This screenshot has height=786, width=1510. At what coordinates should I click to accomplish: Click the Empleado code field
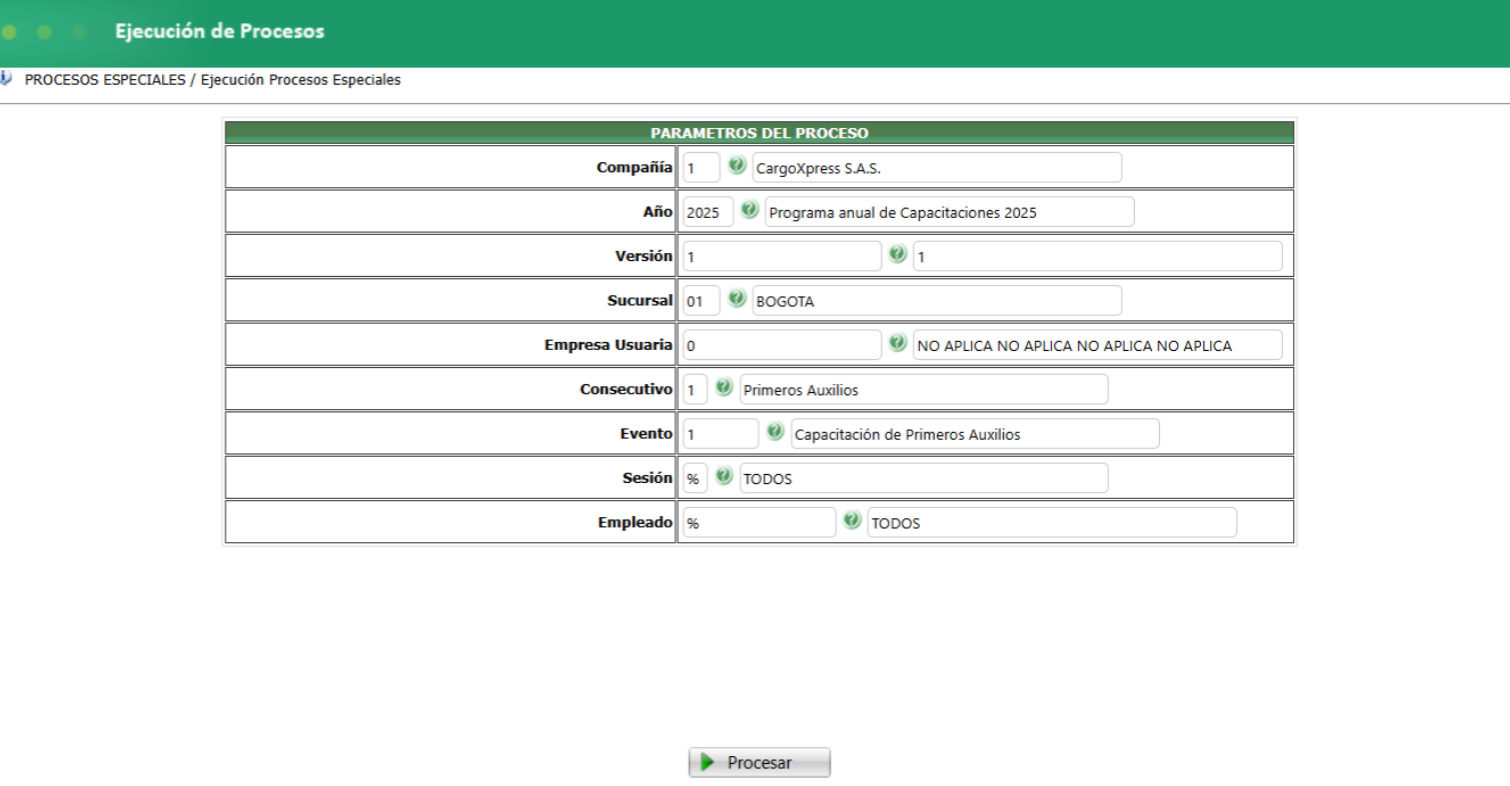[759, 522]
